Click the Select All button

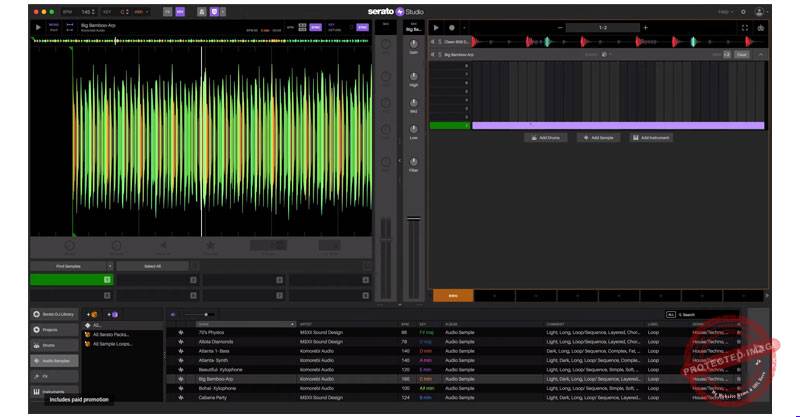coord(153,266)
